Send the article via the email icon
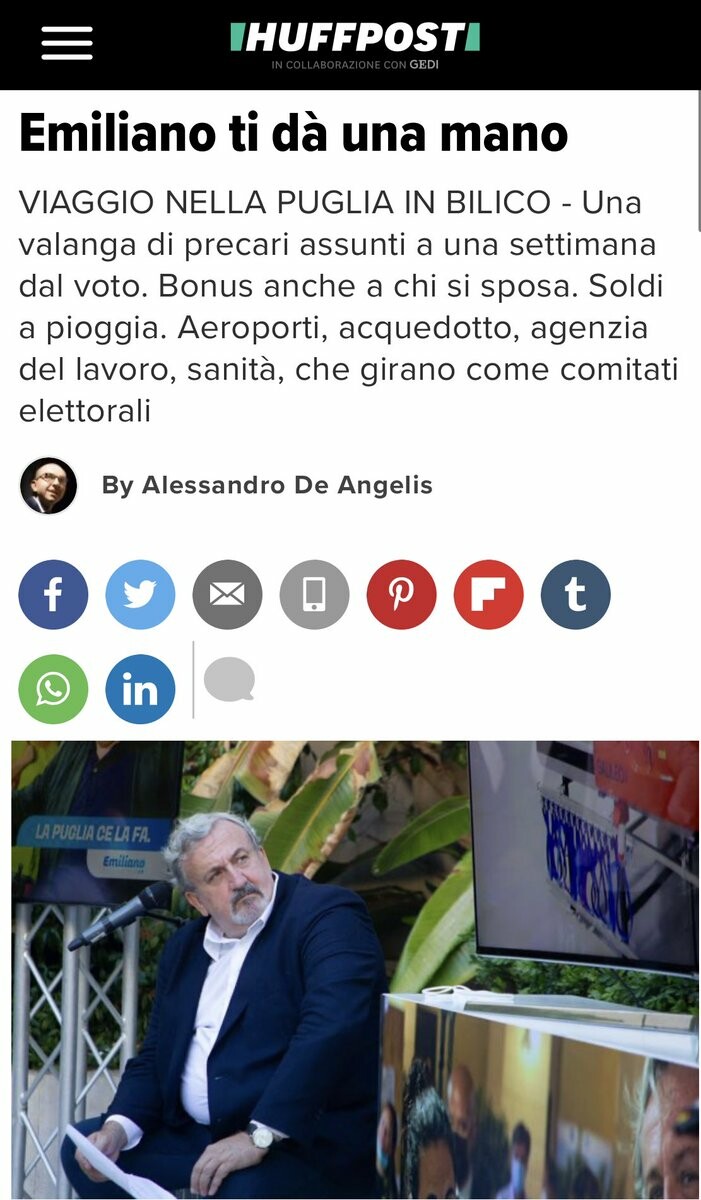The image size is (701, 1200). pyautogui.click(x=227, y=595)
